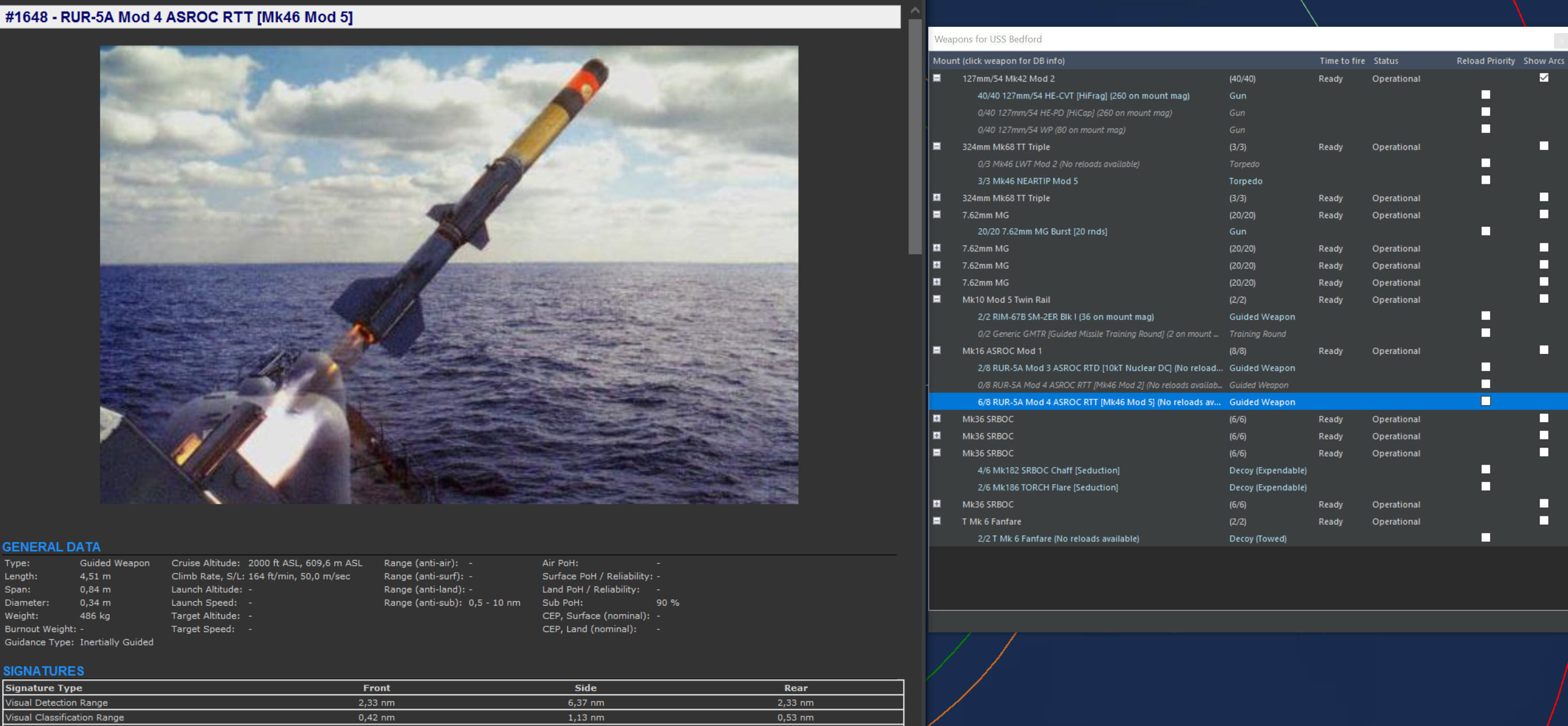Uncheck Show Arcs for 127mm/54 Mk42 Mod 2
Screen dimensions: 1568x726
pos(1544,77)
